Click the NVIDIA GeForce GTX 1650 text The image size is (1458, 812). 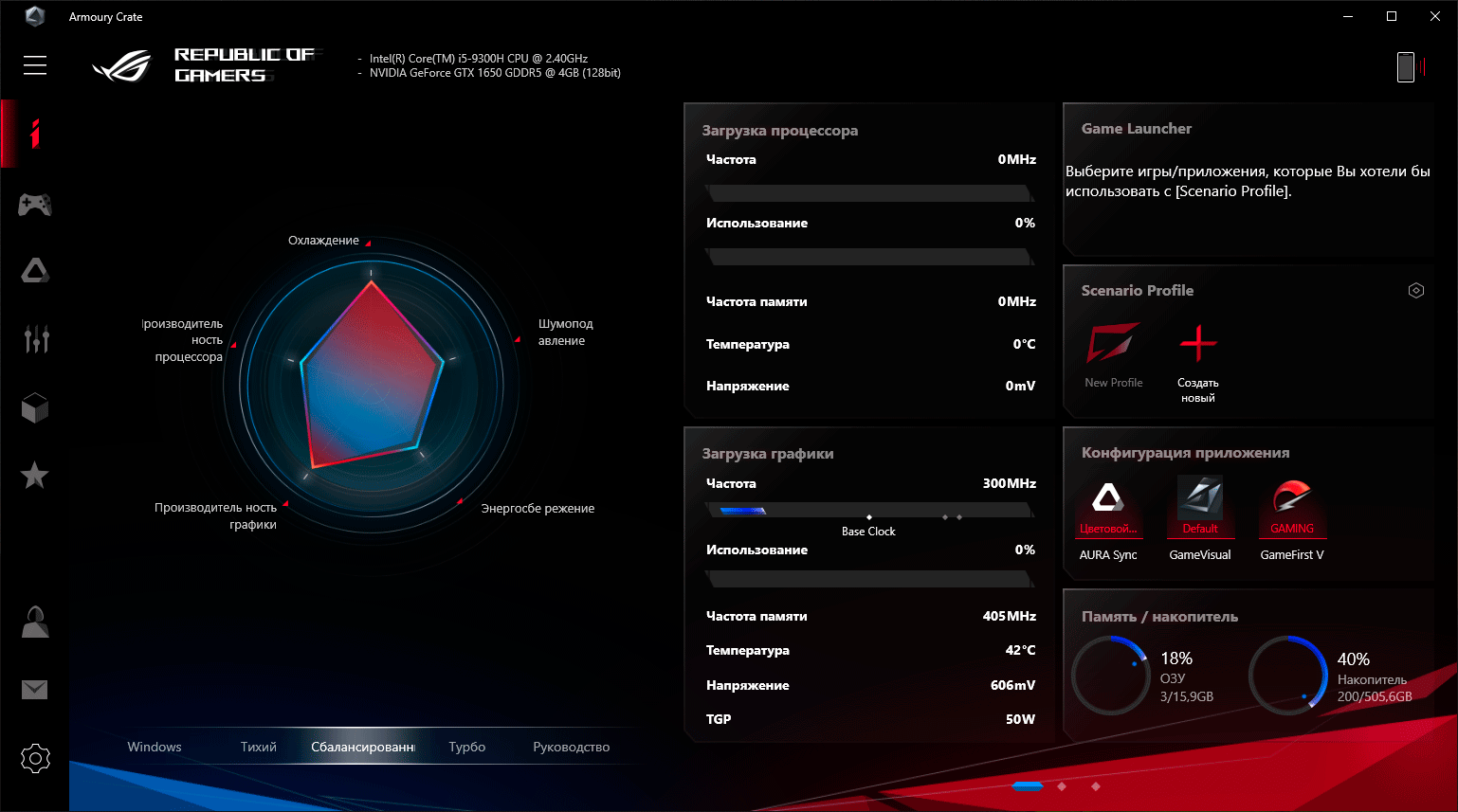(495, 73)
